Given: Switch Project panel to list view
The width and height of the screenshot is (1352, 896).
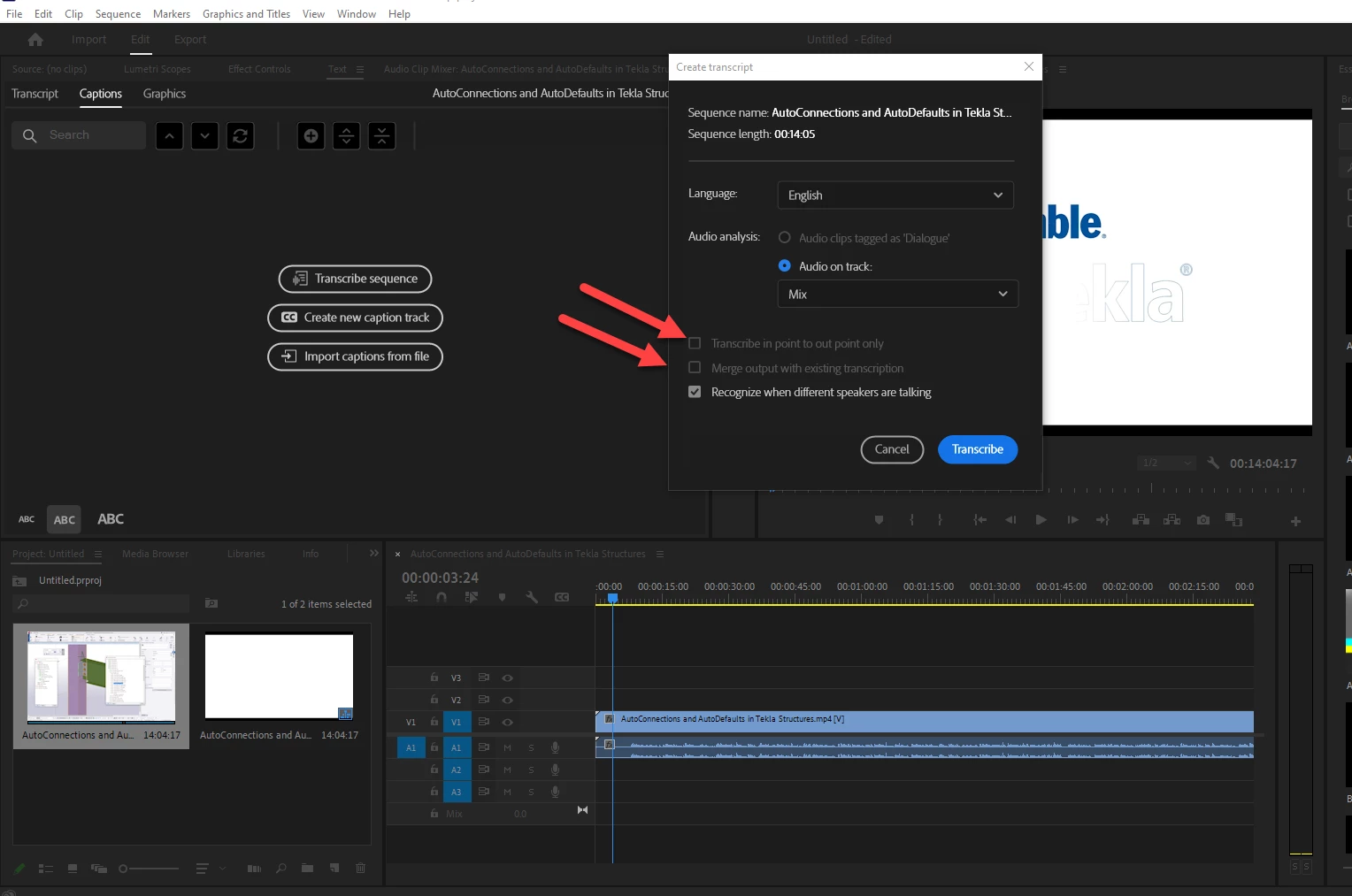Looking at the screenshot, I should point(46,869).
